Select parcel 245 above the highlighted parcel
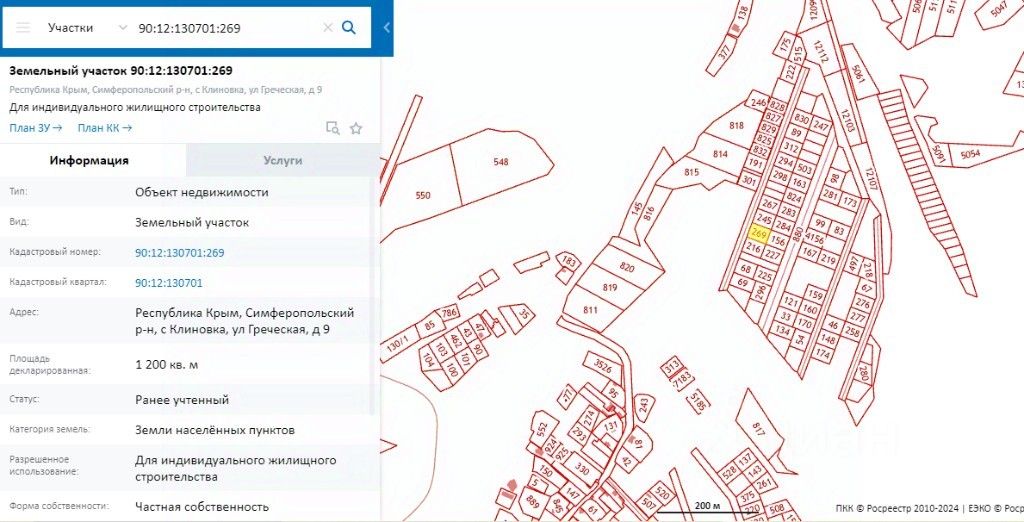This screenshot has width=1024, height=522. [764, 219]
